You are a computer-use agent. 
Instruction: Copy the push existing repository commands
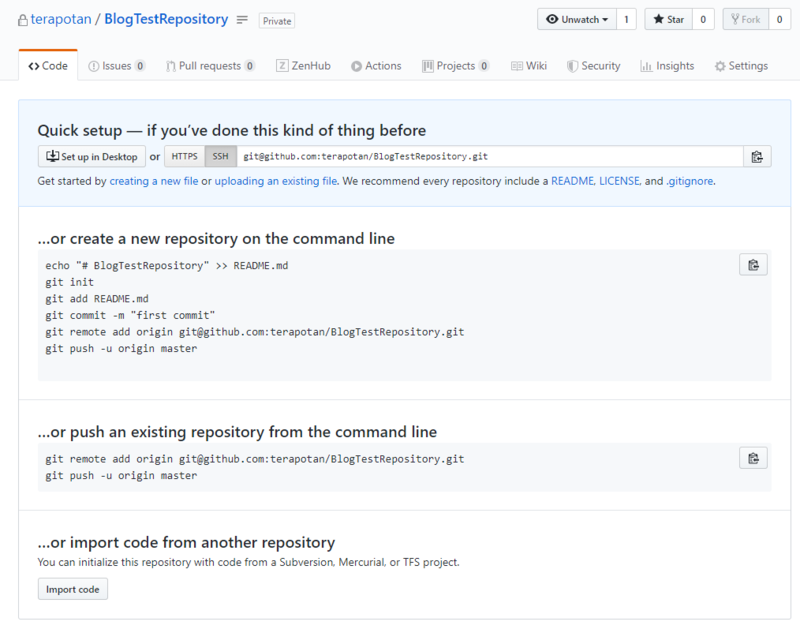point(753,458)
